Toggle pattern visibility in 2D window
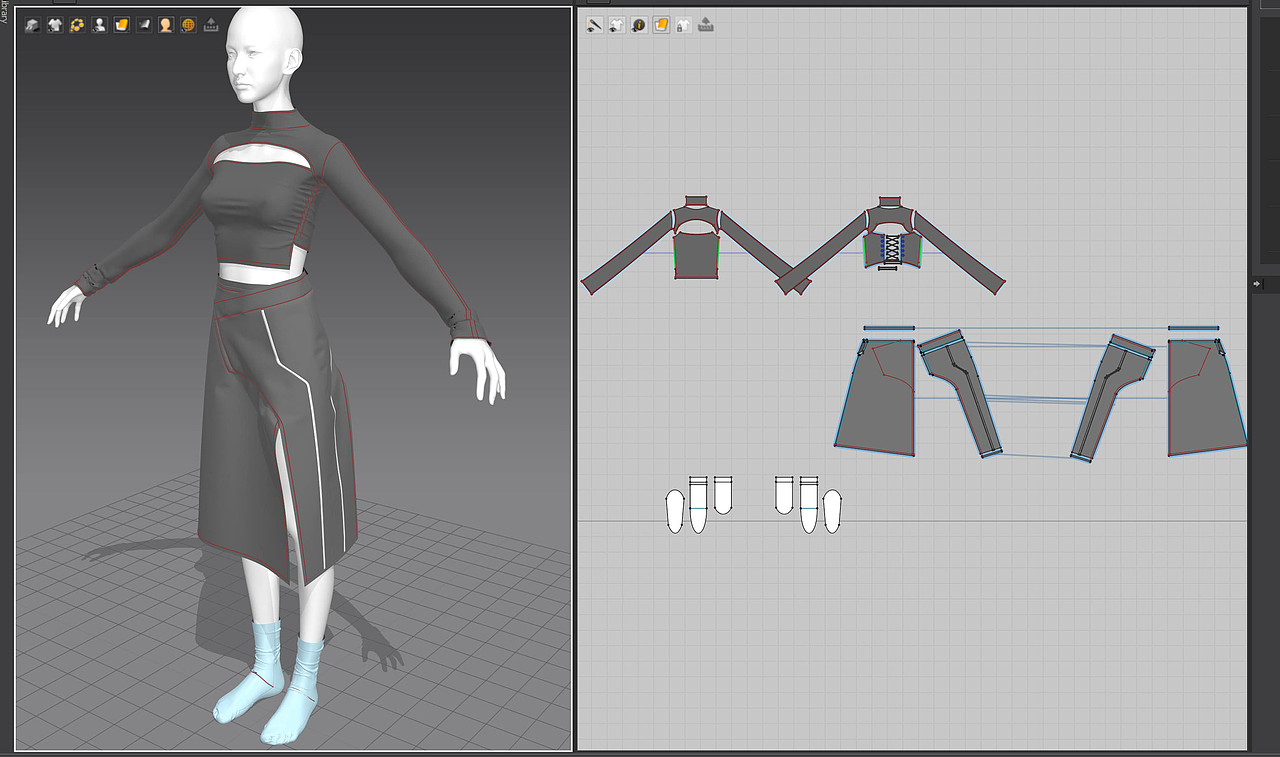This screenshot has height=757, width=1280. (616, 25)
